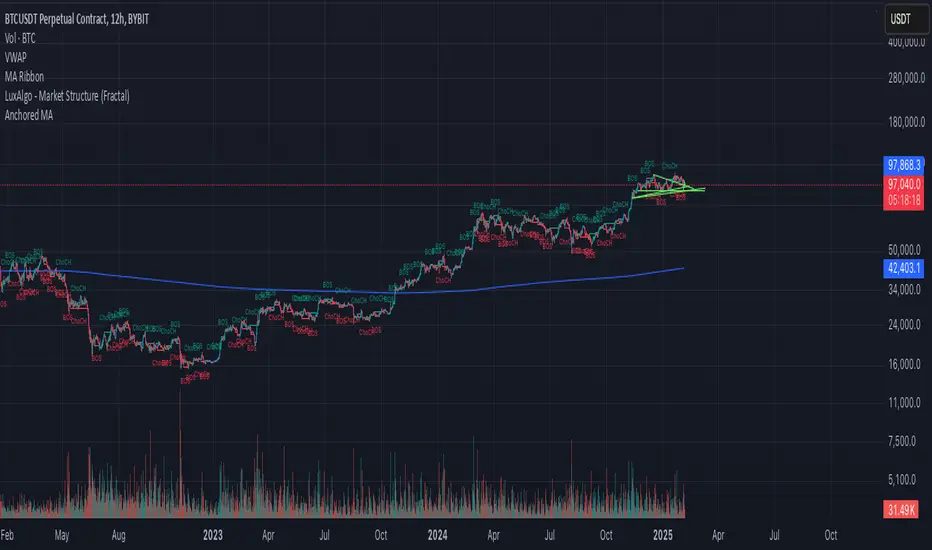Click the tallest volume spike bar
Screen dimensions: 932x550
(x=180, y=450)
